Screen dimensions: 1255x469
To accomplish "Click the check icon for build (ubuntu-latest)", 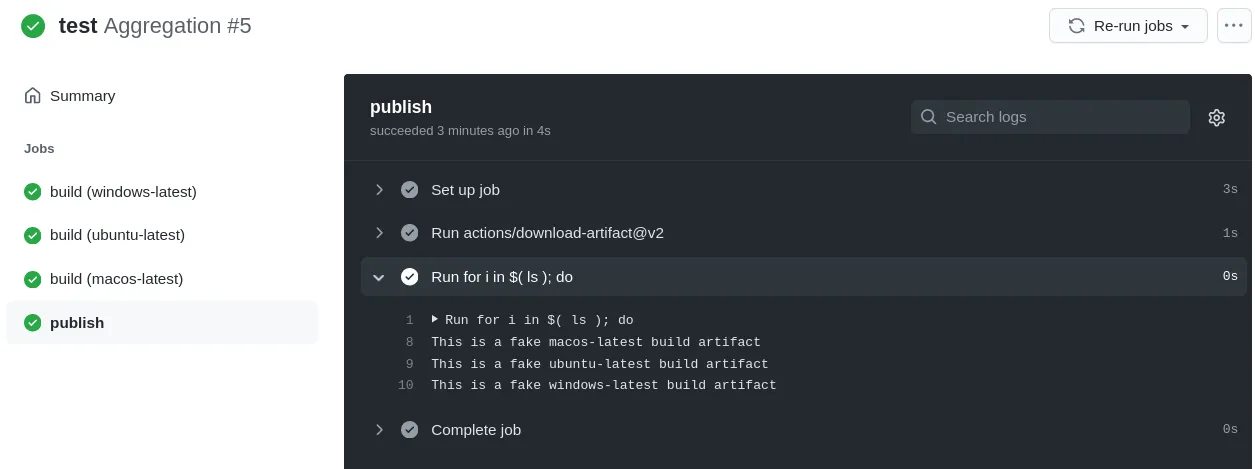I will (x=33, y=235).
